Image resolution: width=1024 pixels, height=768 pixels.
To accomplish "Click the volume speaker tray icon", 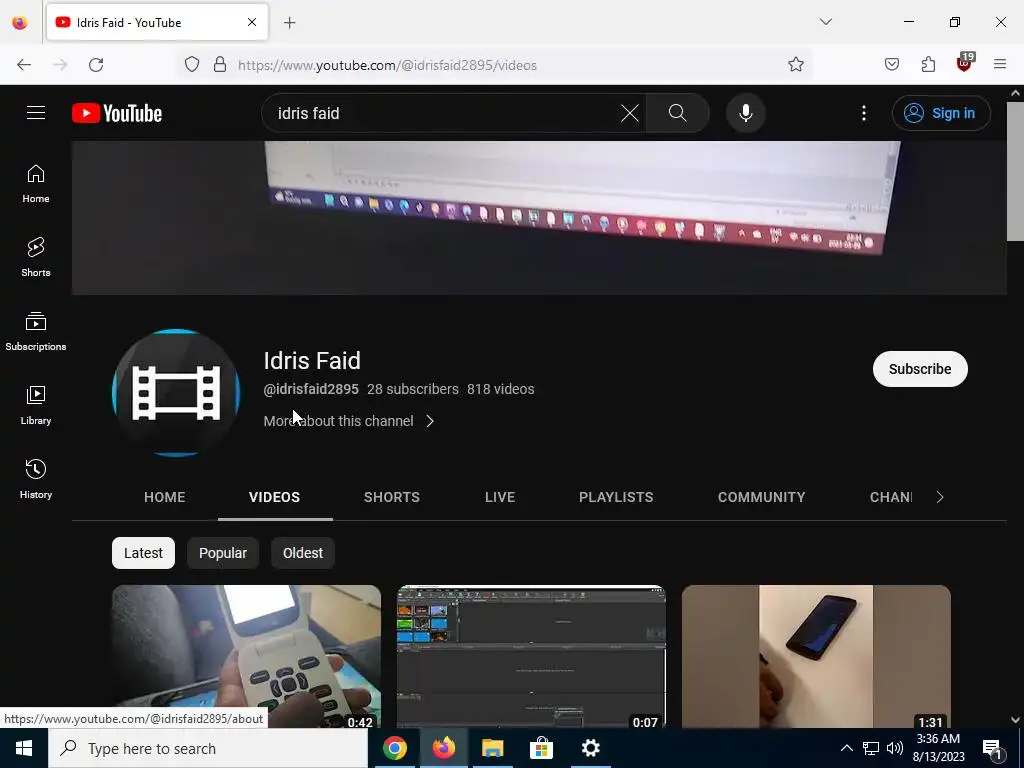I will tap(895, 748).
